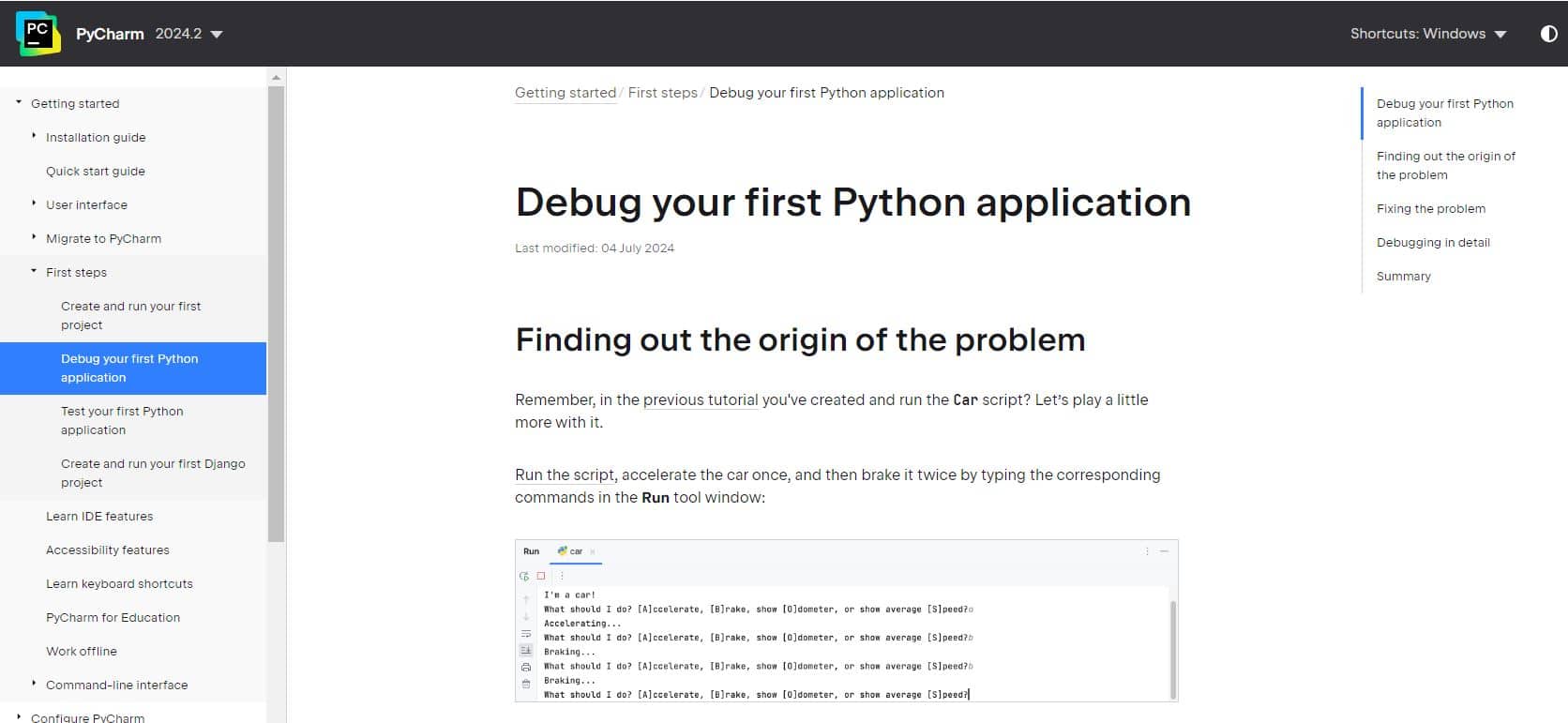This screenshot has width=1568, height=723.
Task: Click the Run tool window screenshot
Action: pyautogui.click(x=846, y=621)
